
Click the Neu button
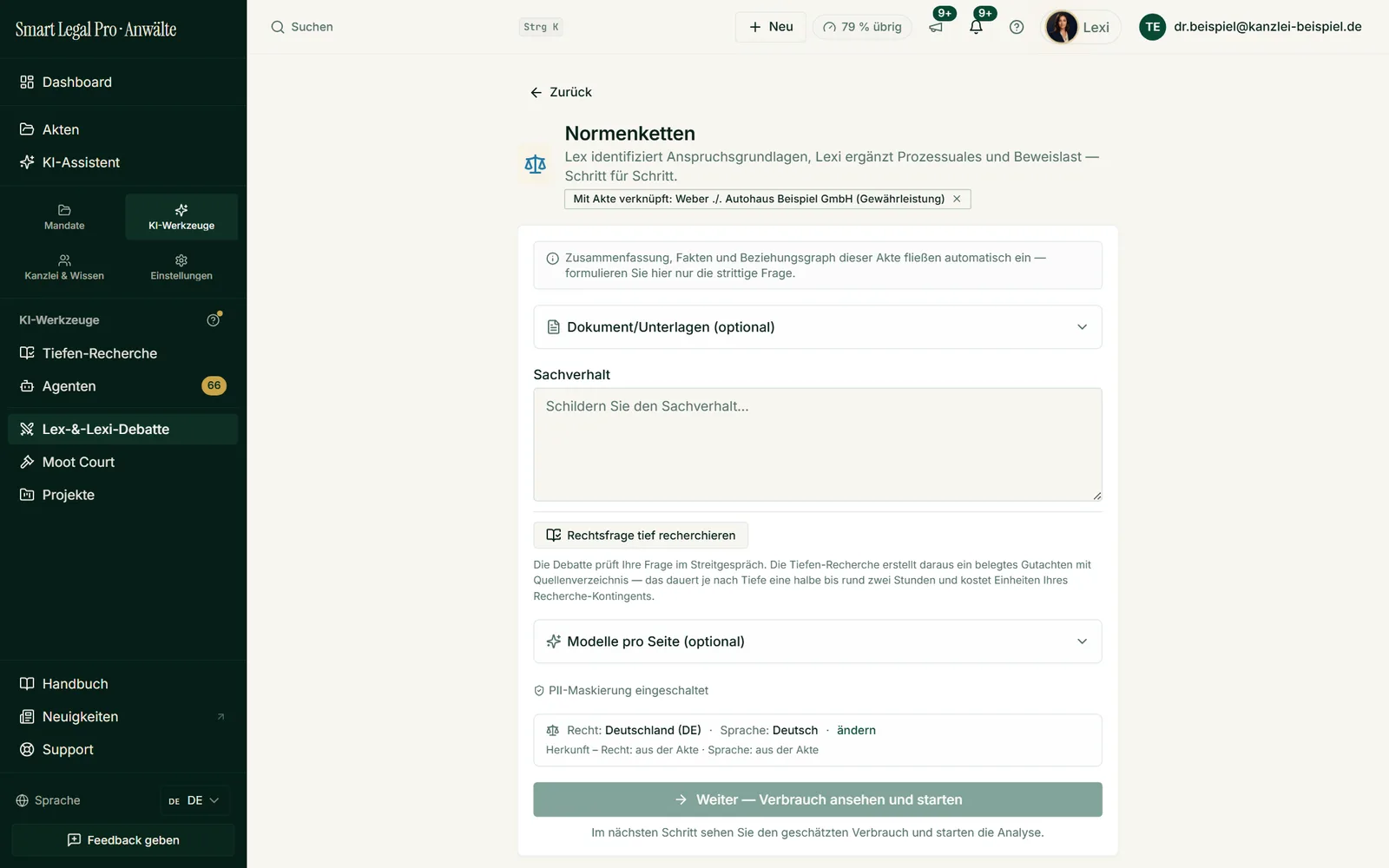(x=771, y=27)
